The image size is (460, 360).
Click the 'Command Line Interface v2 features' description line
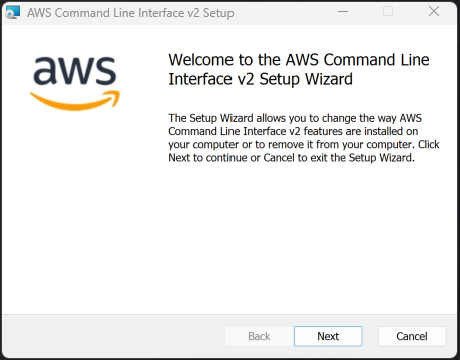click(293, 131)
